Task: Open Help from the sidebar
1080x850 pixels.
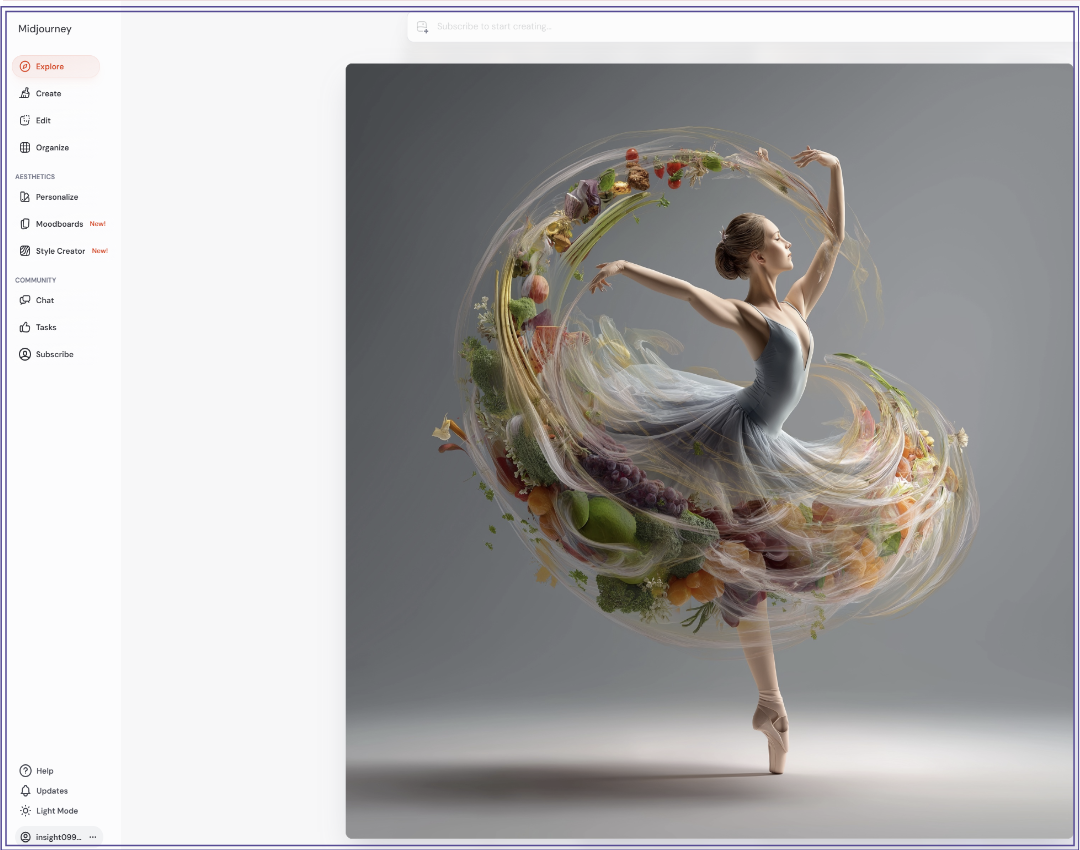Action: pos(45,771)
